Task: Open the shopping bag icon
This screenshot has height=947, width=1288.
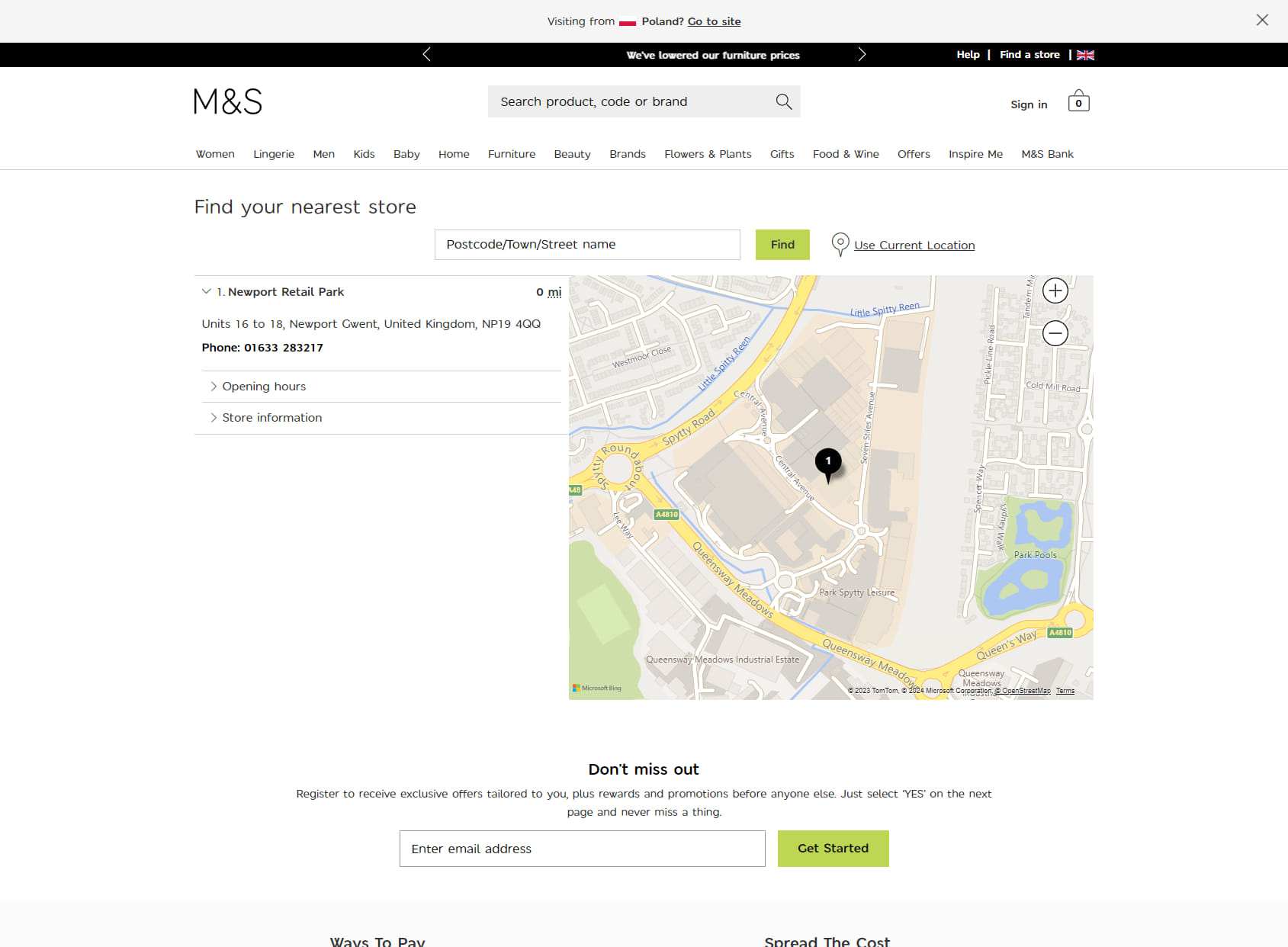Action: coord(1078,101)
